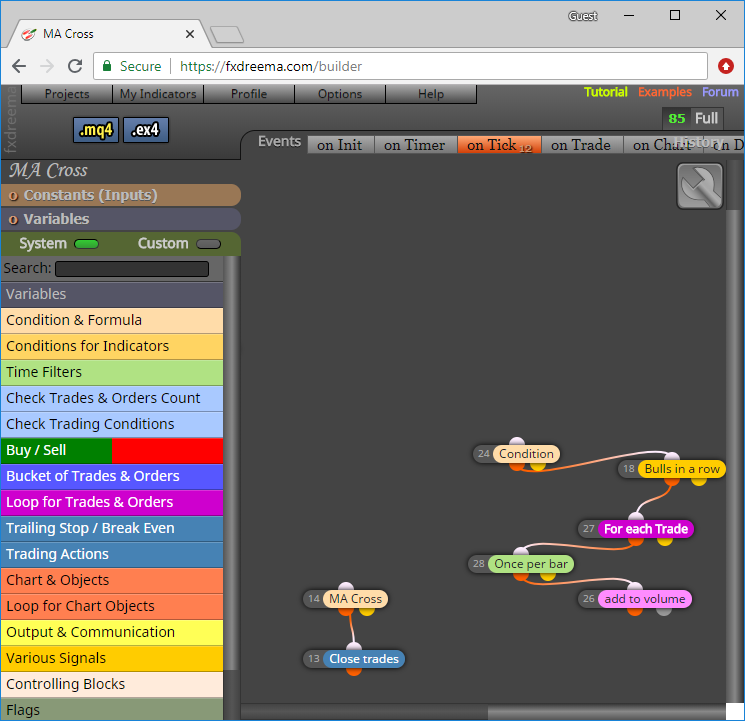745x721 pixels.
Task: Open the wrench settings tool icon
Action: click(x=699, y=186)
